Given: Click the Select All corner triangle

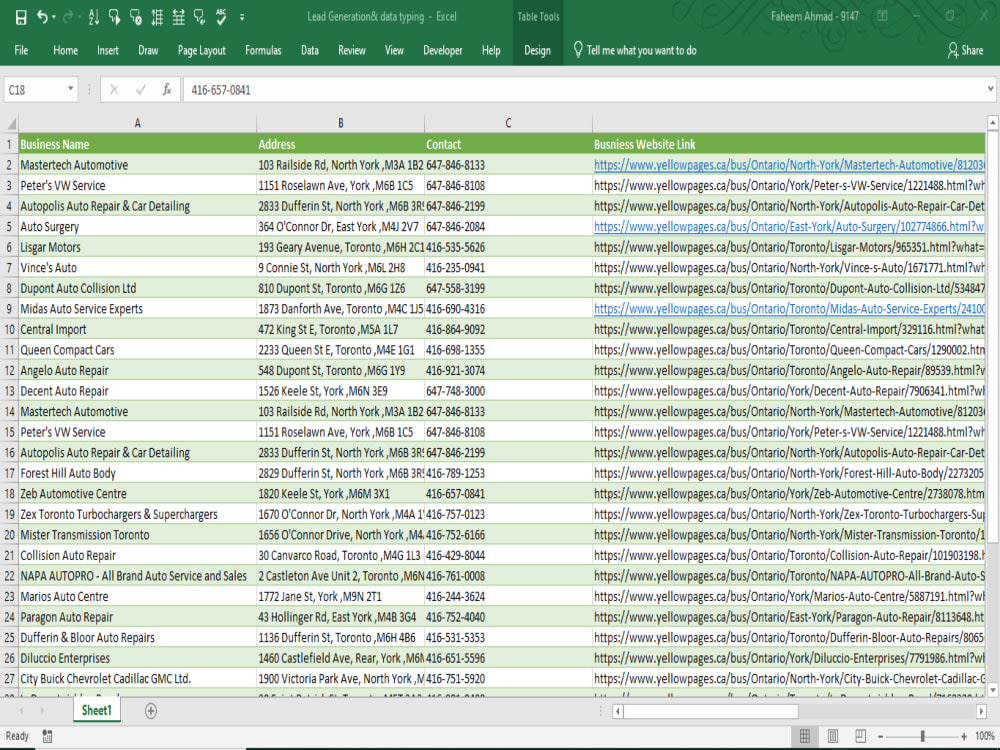Looking at the screenshot, I should 10,123.
